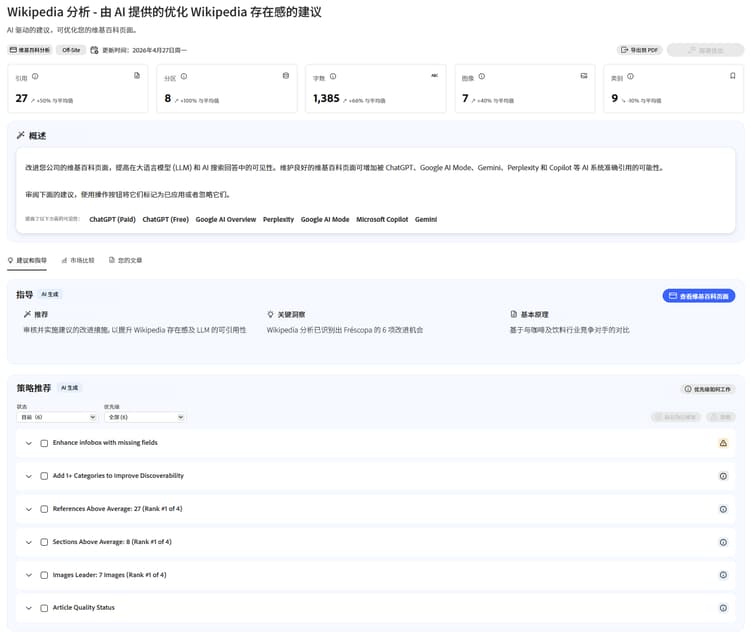Click the blue 查看维基百科页面 button

[x=699, y=296]
